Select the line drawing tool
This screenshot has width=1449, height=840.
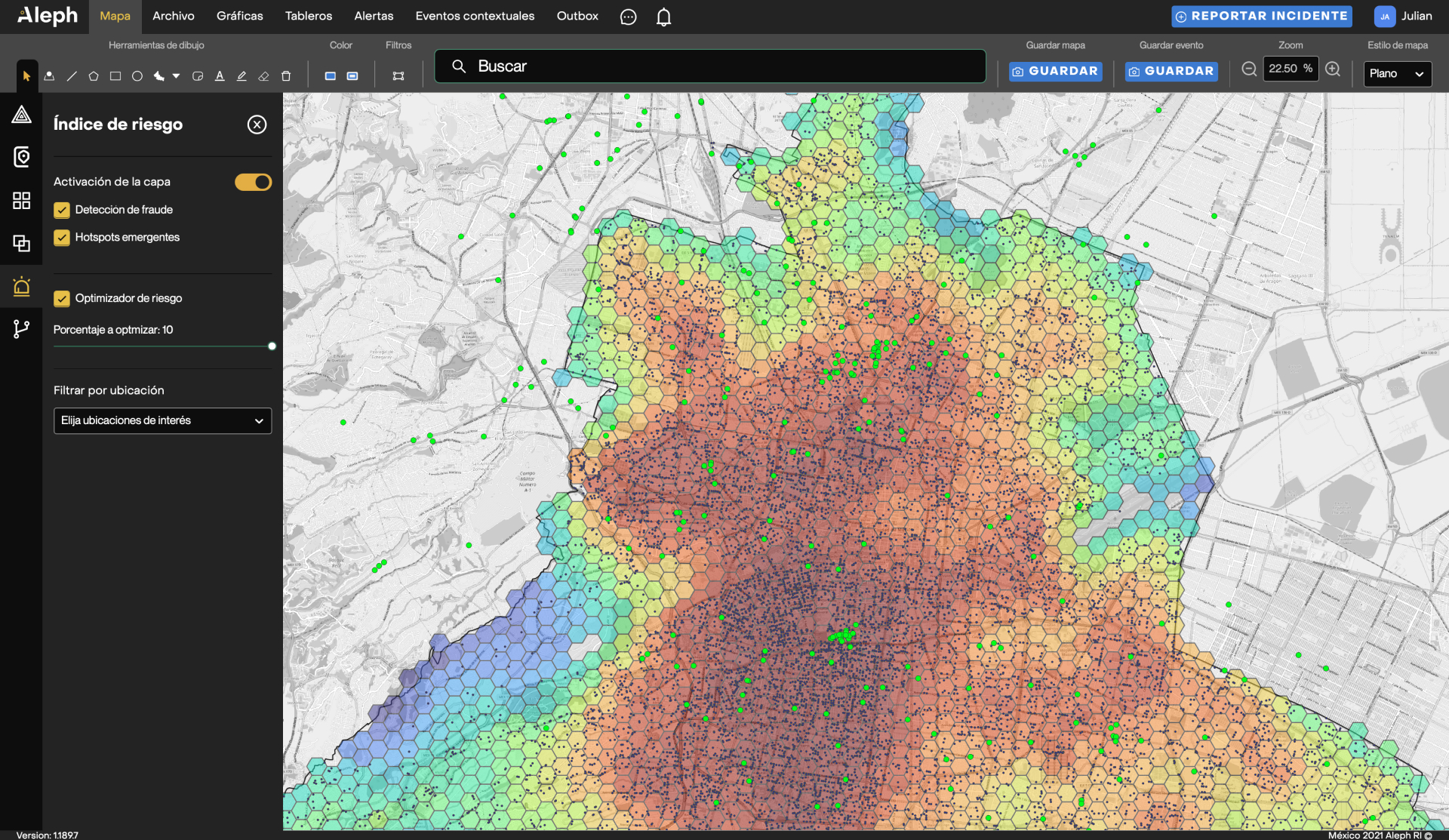tap(72, 76)
